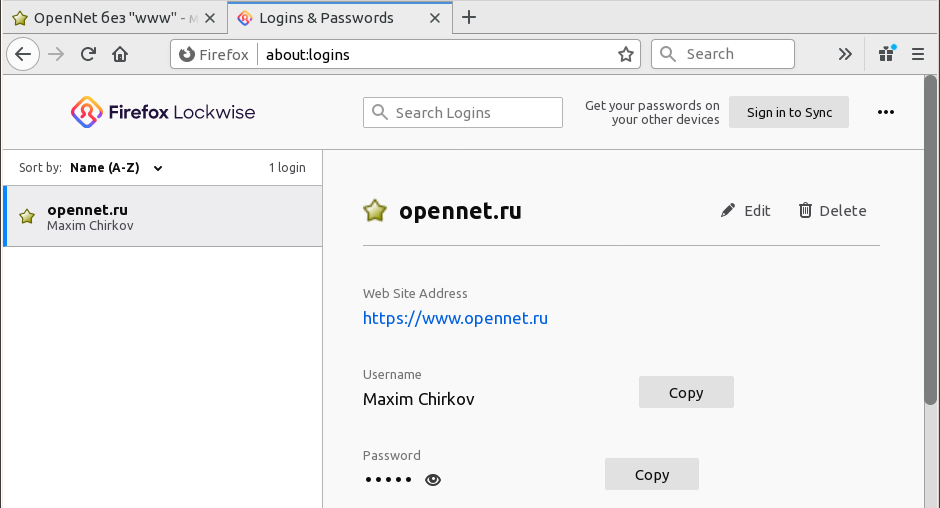Open the https://www.opennet.ru link

click(x=455, y=318)
